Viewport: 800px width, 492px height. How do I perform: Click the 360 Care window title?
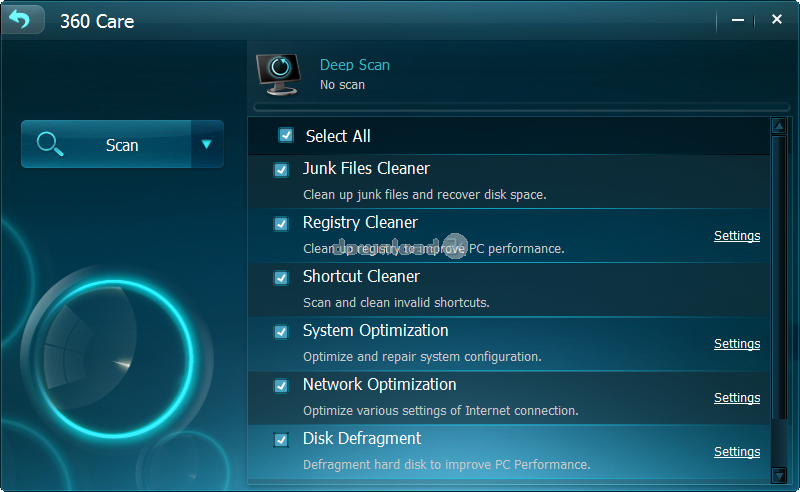click(97, 21)
